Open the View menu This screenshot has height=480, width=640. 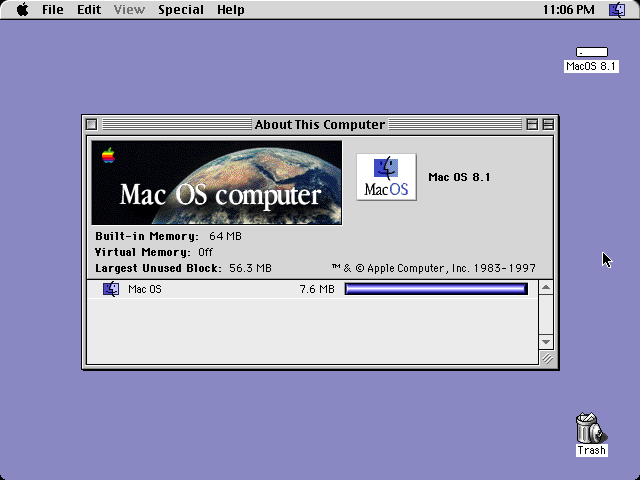pyautogui.click(x=129, y=9)
